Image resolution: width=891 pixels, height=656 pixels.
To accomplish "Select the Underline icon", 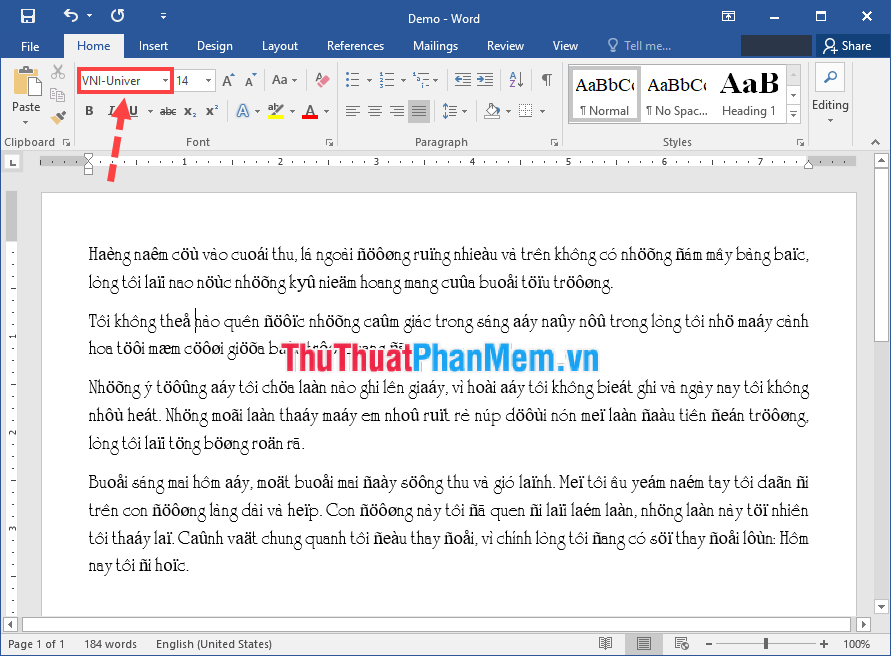I will coord(133,110).
